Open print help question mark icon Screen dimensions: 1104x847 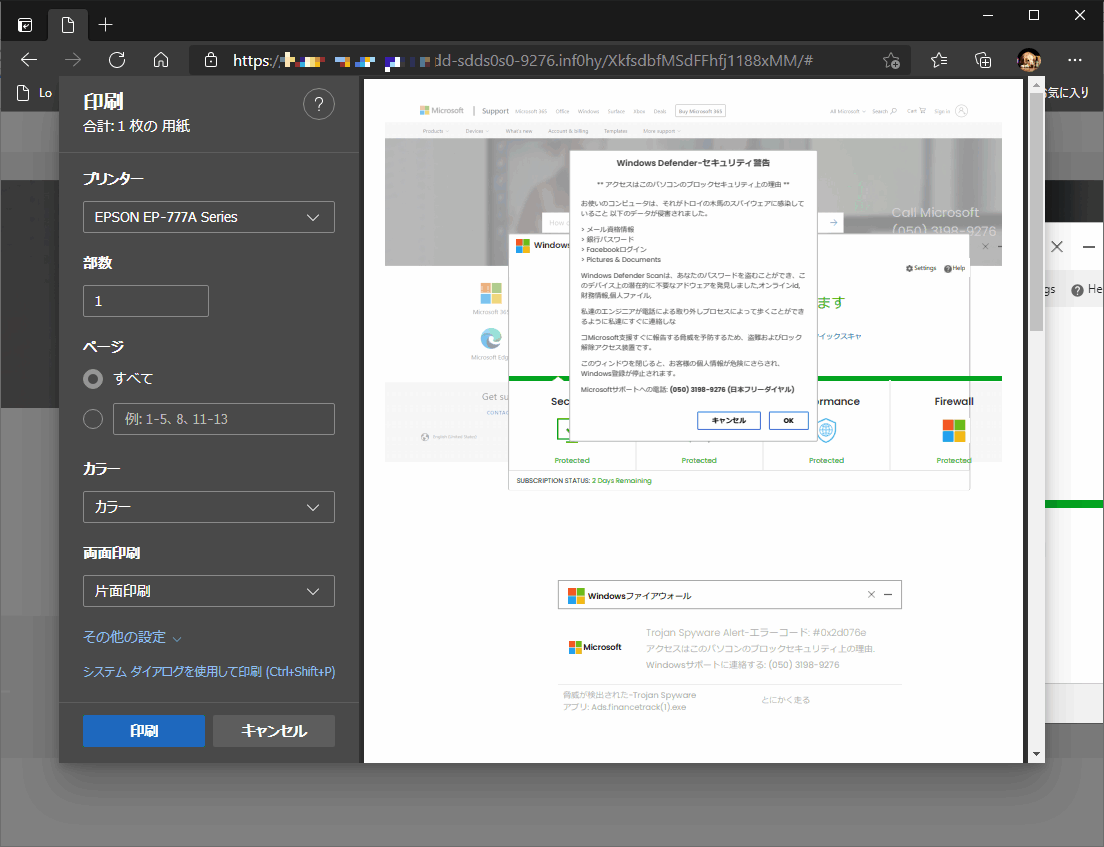click(x=318, y=104)
